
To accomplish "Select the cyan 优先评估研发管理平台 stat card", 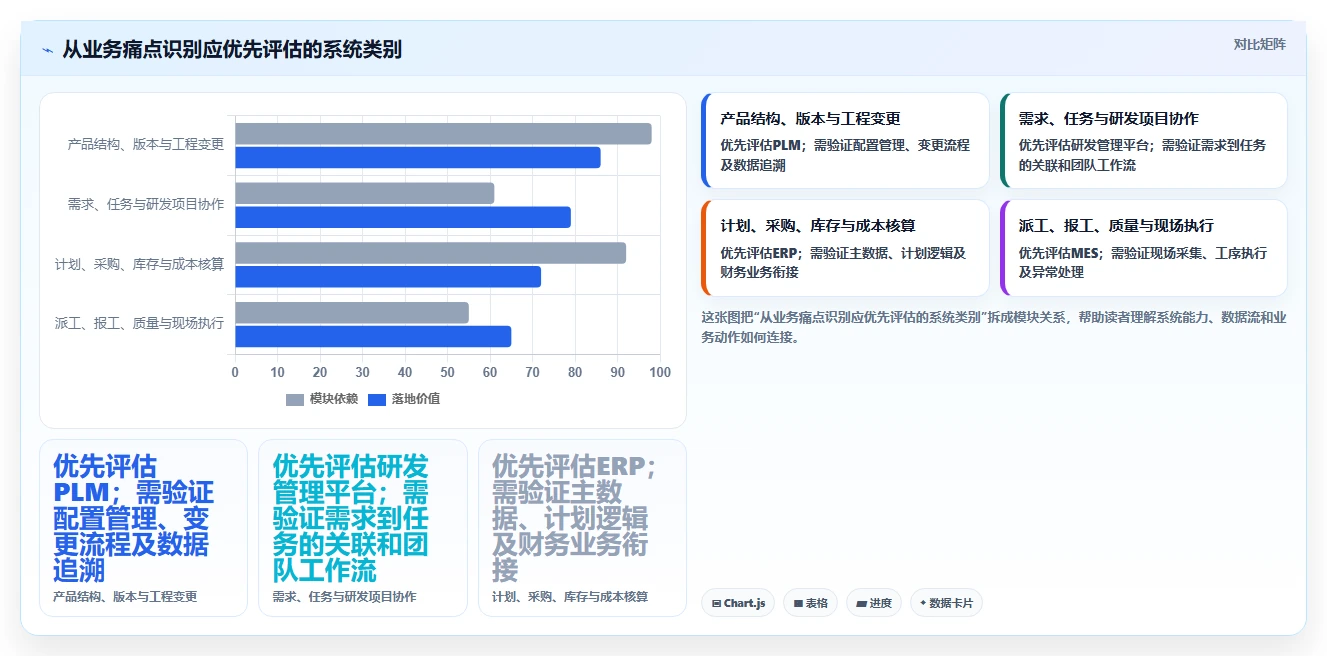I will (x=363, y=528).
